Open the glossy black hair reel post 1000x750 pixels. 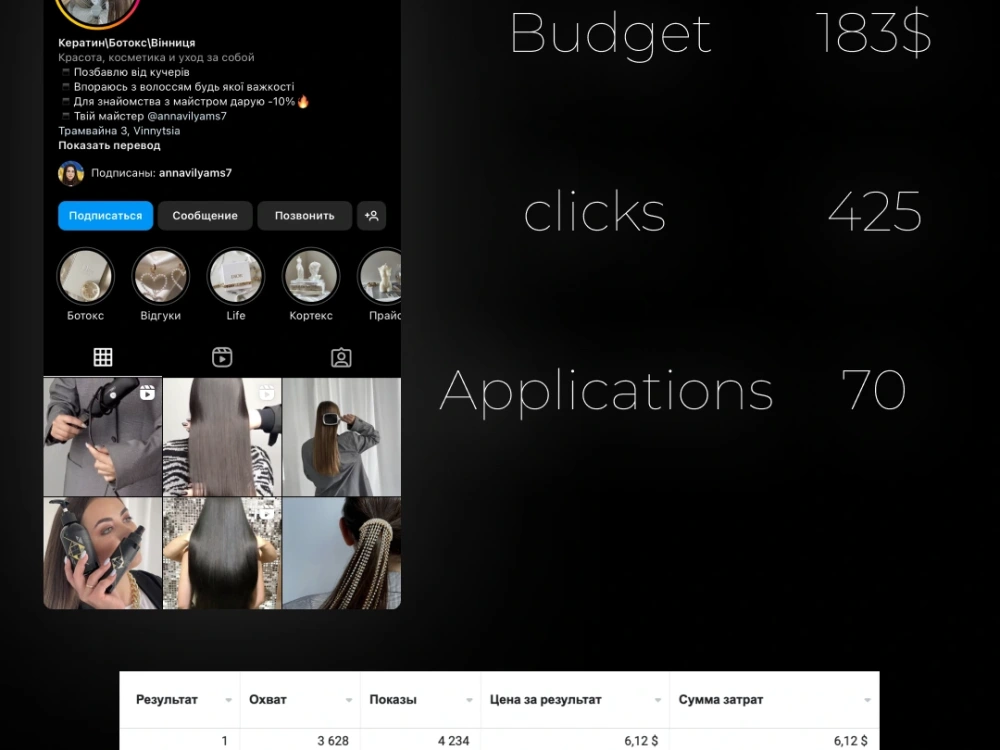pyautogui.click(x=222, y=553)
